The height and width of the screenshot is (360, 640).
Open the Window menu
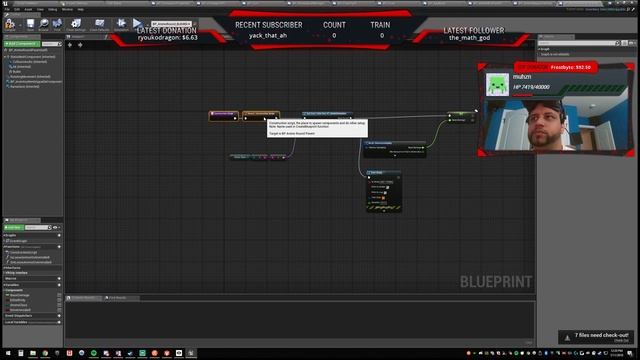coord(67,9)
